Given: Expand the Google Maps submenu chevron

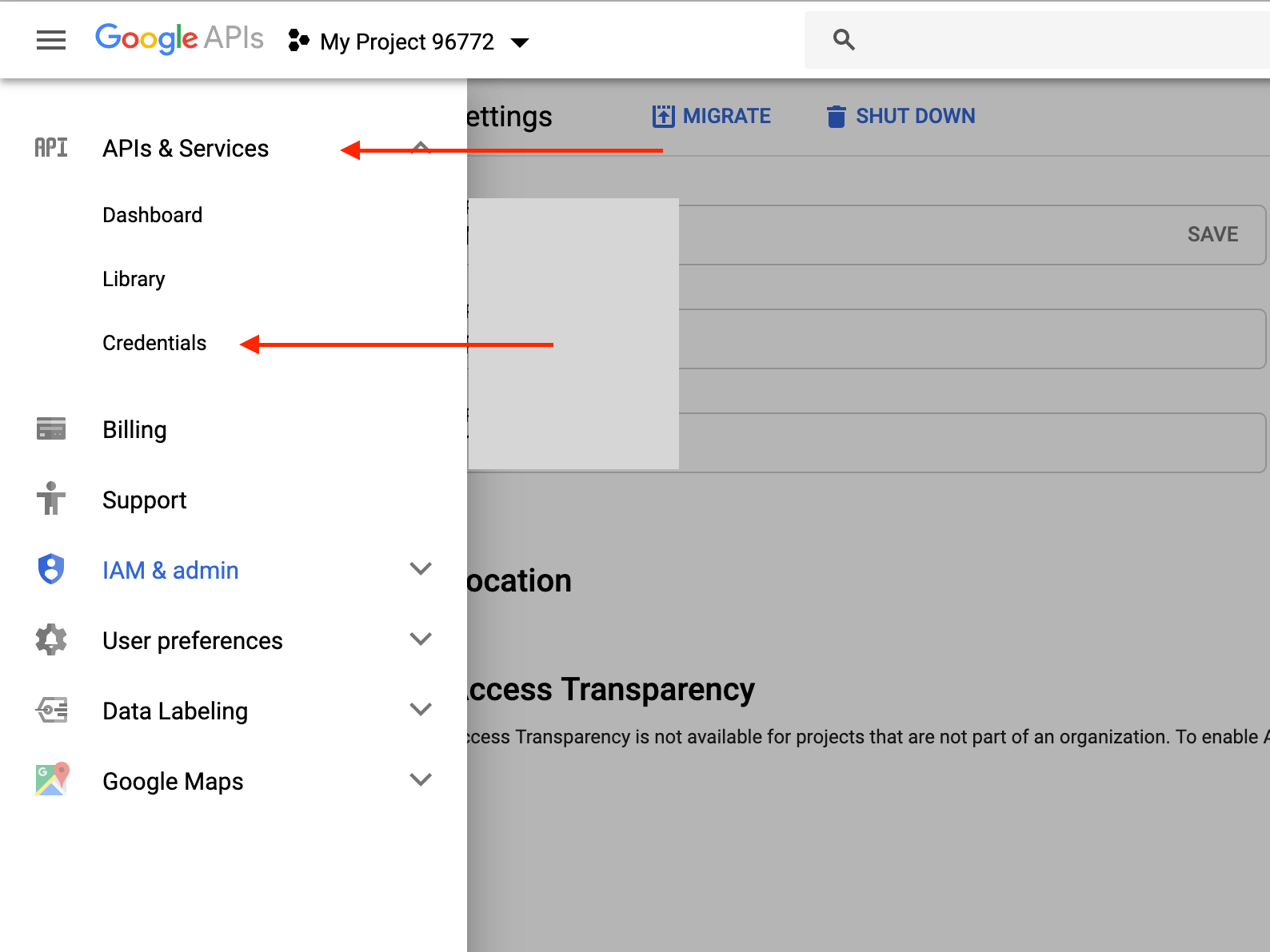Looking at the screenshot, I should 421,780.
